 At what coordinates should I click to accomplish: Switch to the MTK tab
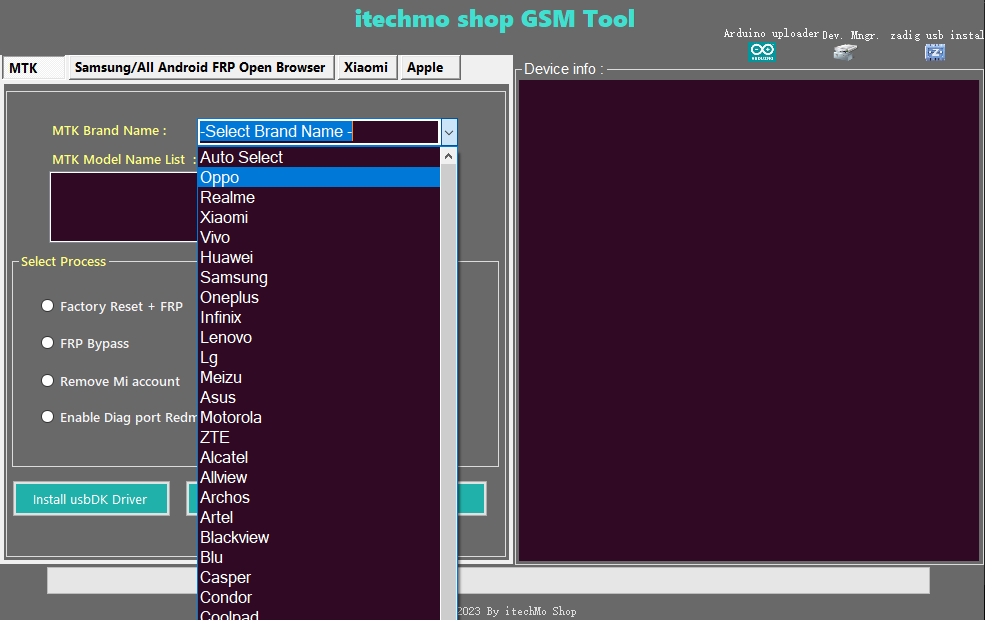tap(24, 68)
